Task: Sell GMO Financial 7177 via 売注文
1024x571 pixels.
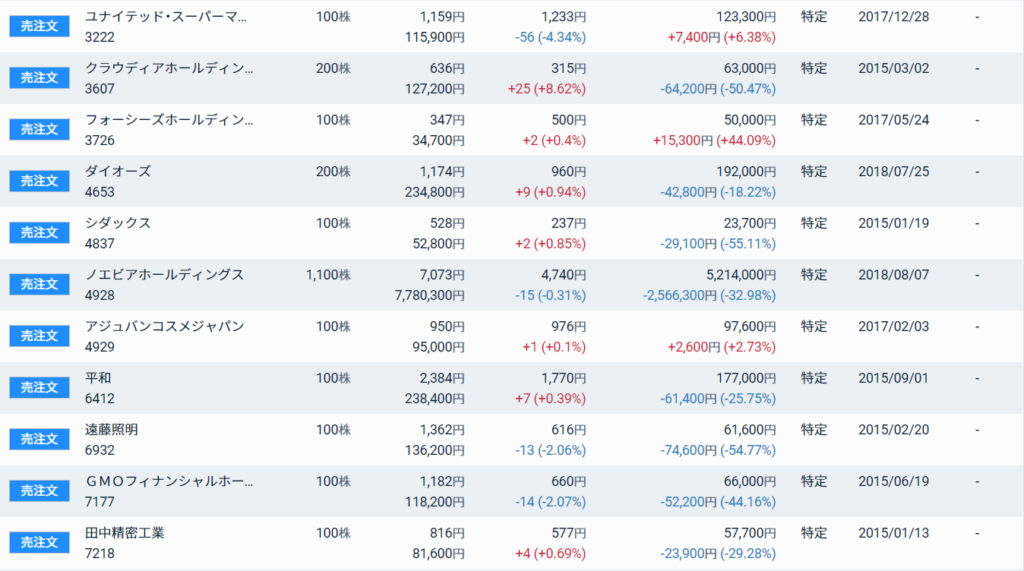Action: click(39, 491)
